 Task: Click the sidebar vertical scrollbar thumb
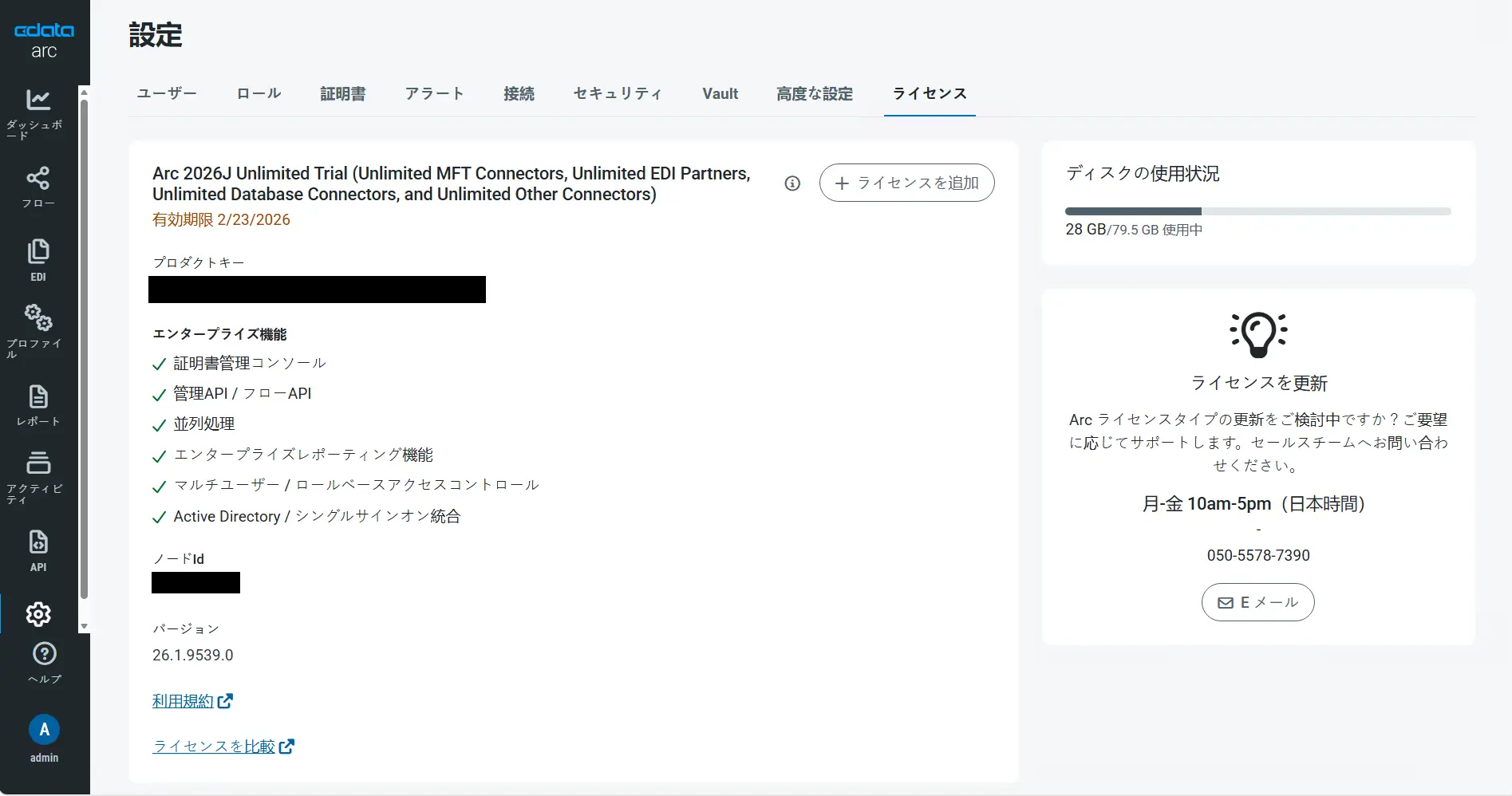click(84, 349)
